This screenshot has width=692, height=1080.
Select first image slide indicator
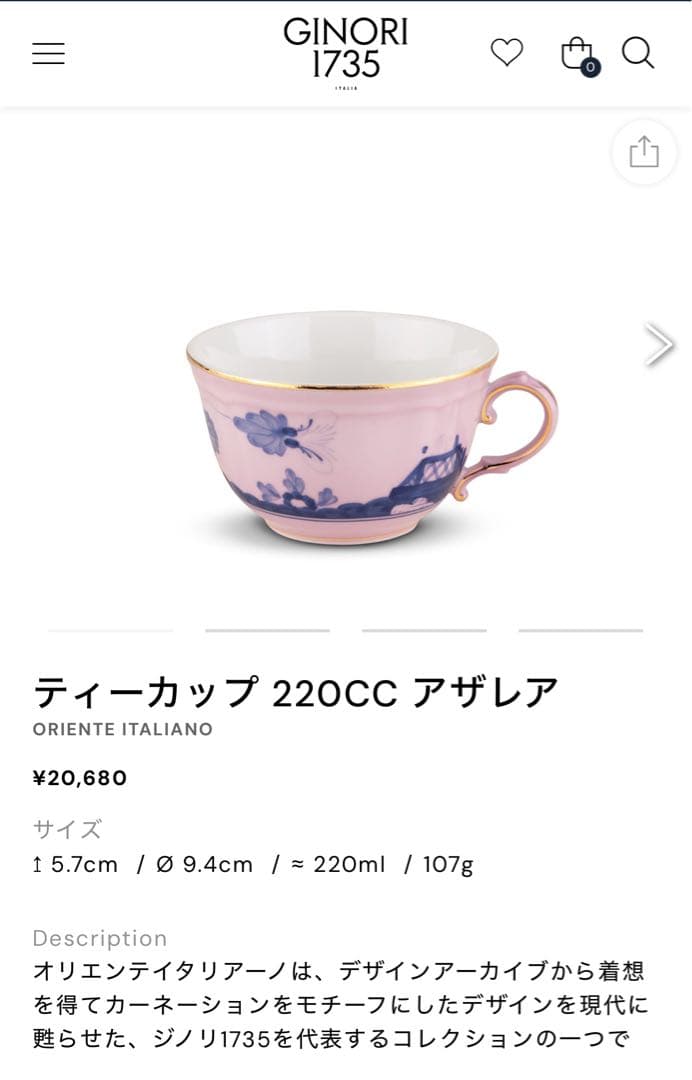pos(110,630)
